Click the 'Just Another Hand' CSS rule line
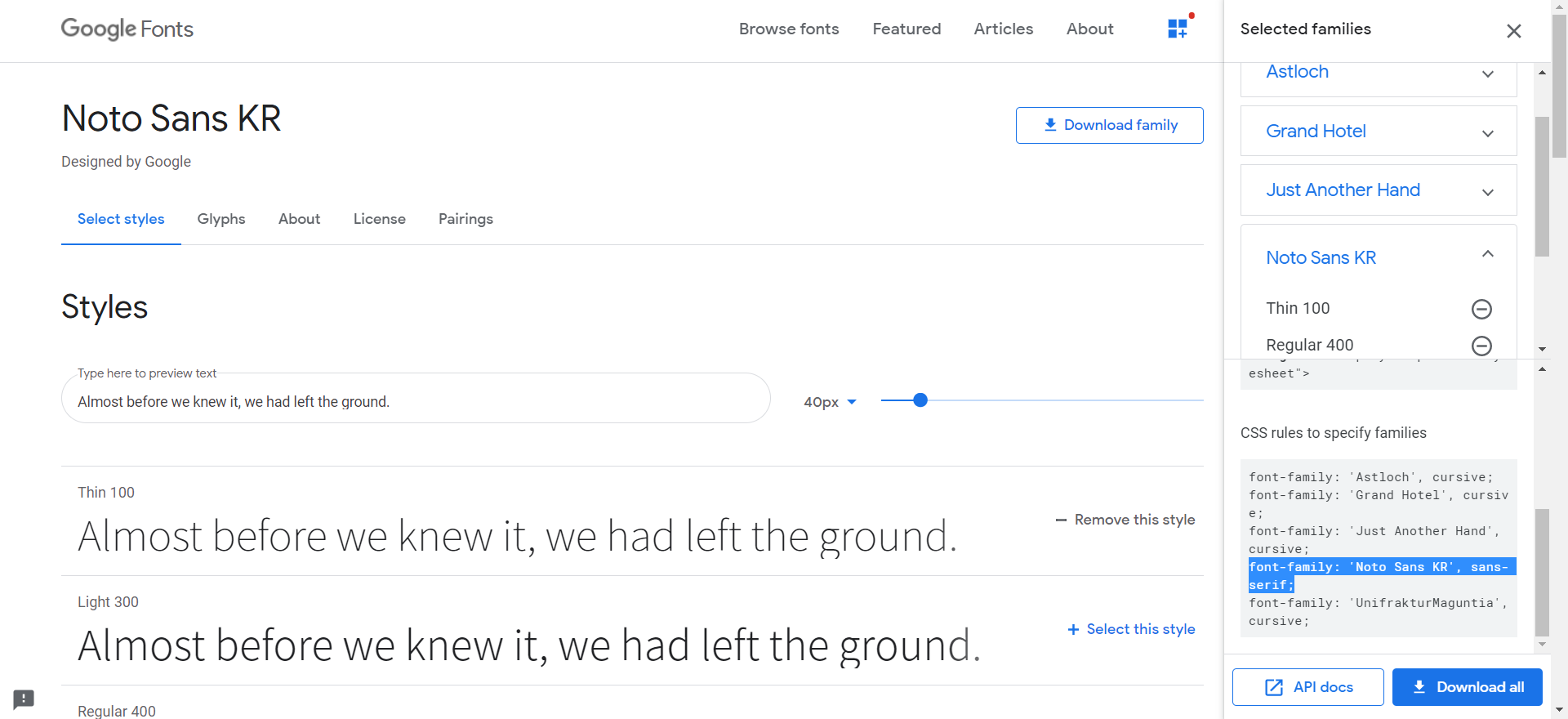 (x=1374, y=540)
